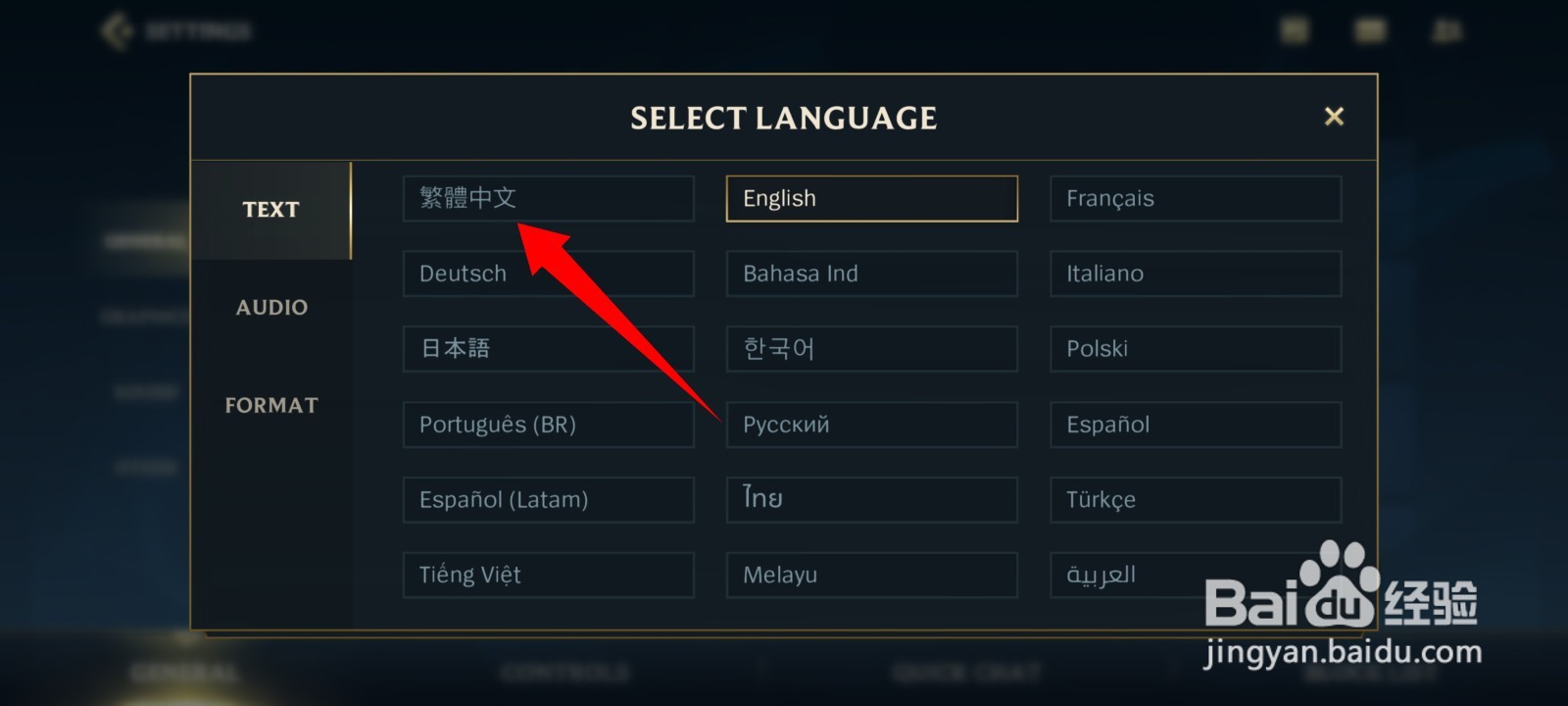The height and width of the screenshot is (706, 1568).
Task: Choose Polski as the language
Action: coord(1195,349)
